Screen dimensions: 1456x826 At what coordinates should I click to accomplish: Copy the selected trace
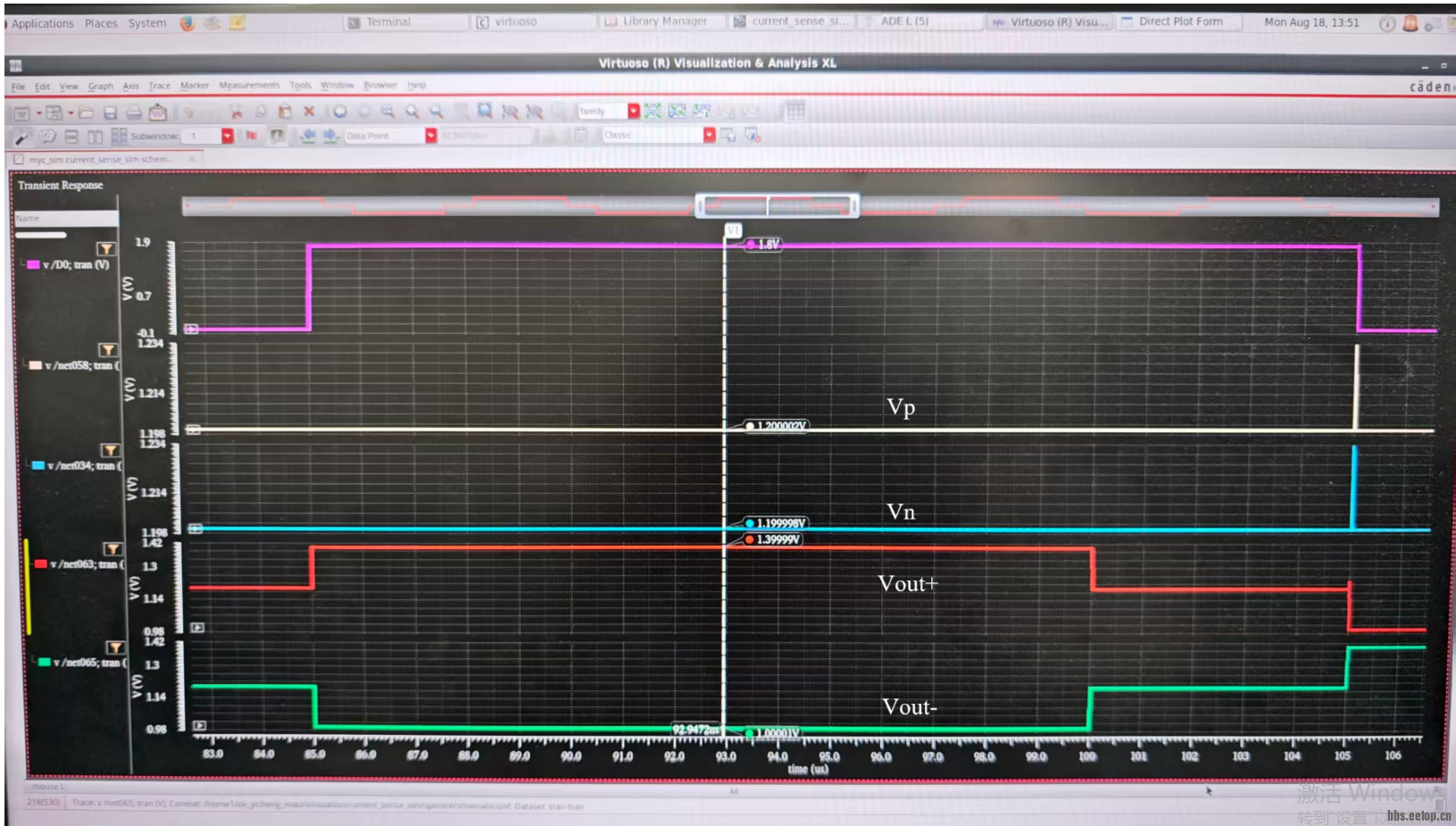point(261,112)
